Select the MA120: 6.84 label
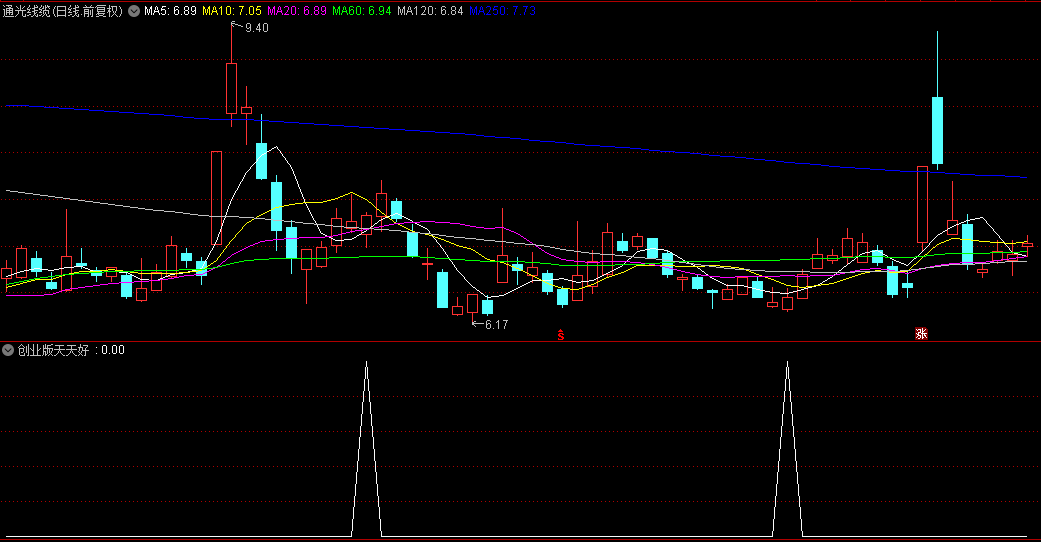The height and width of the screenshot is (542, 1041). click(430, 11)
